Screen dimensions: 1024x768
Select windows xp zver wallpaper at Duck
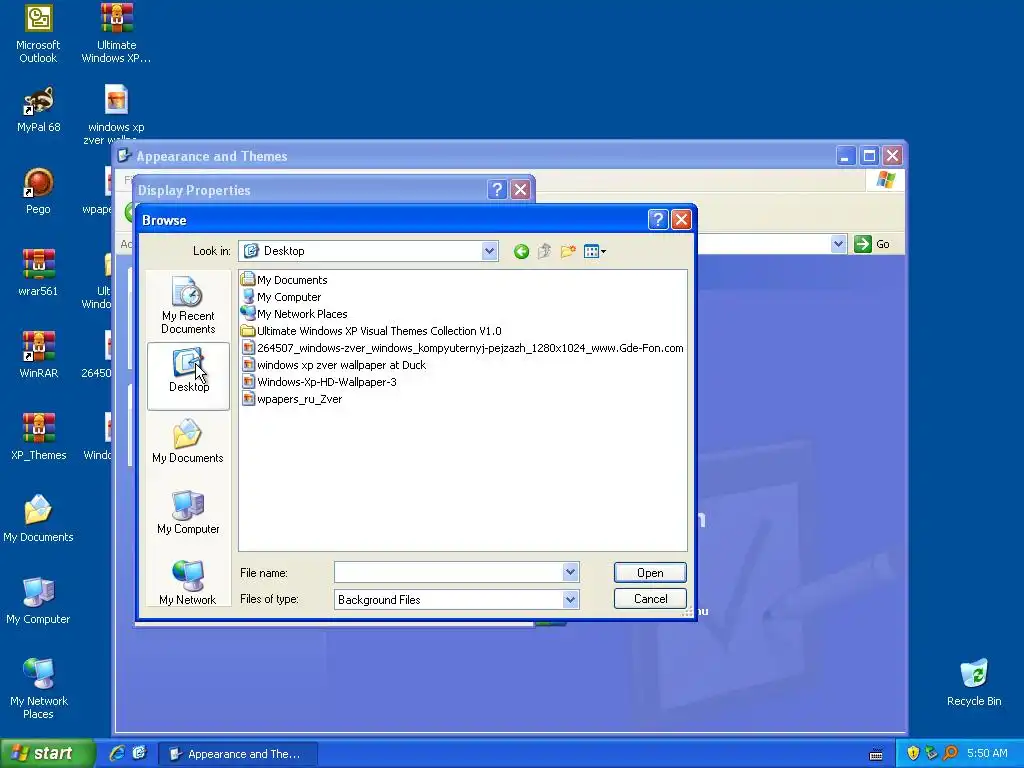334,365
